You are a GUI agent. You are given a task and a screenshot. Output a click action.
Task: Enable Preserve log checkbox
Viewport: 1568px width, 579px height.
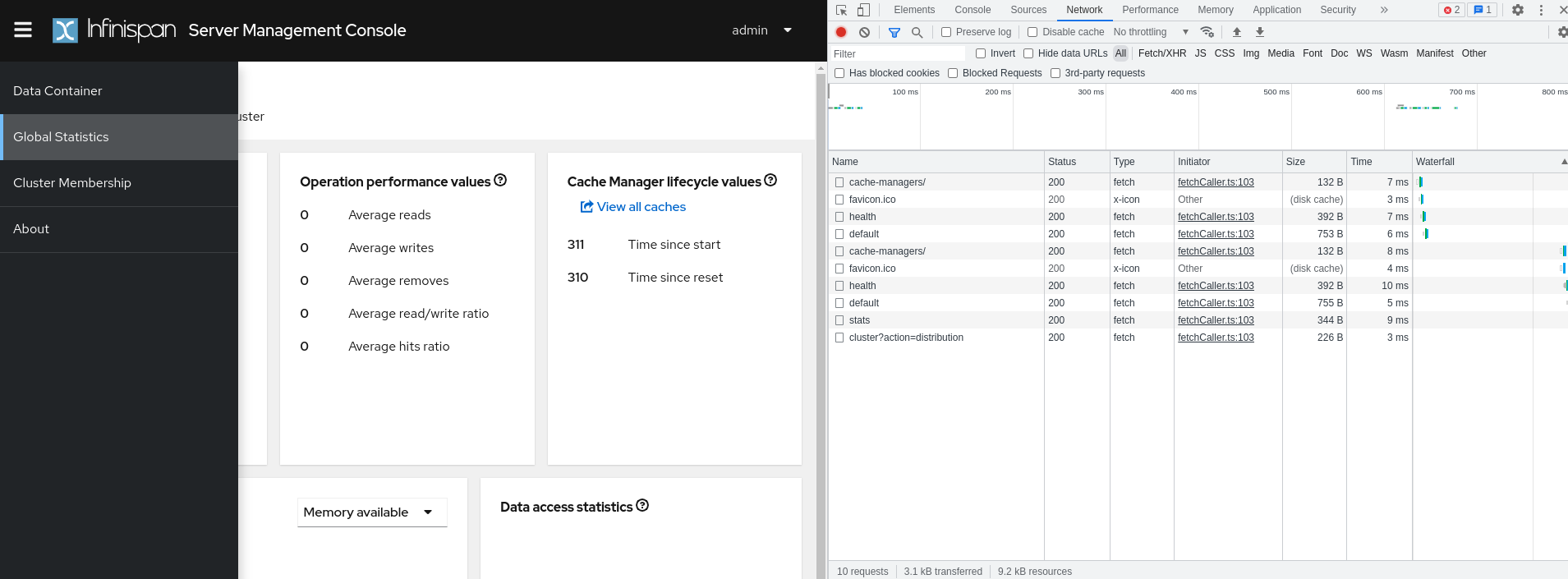point(946,32)
